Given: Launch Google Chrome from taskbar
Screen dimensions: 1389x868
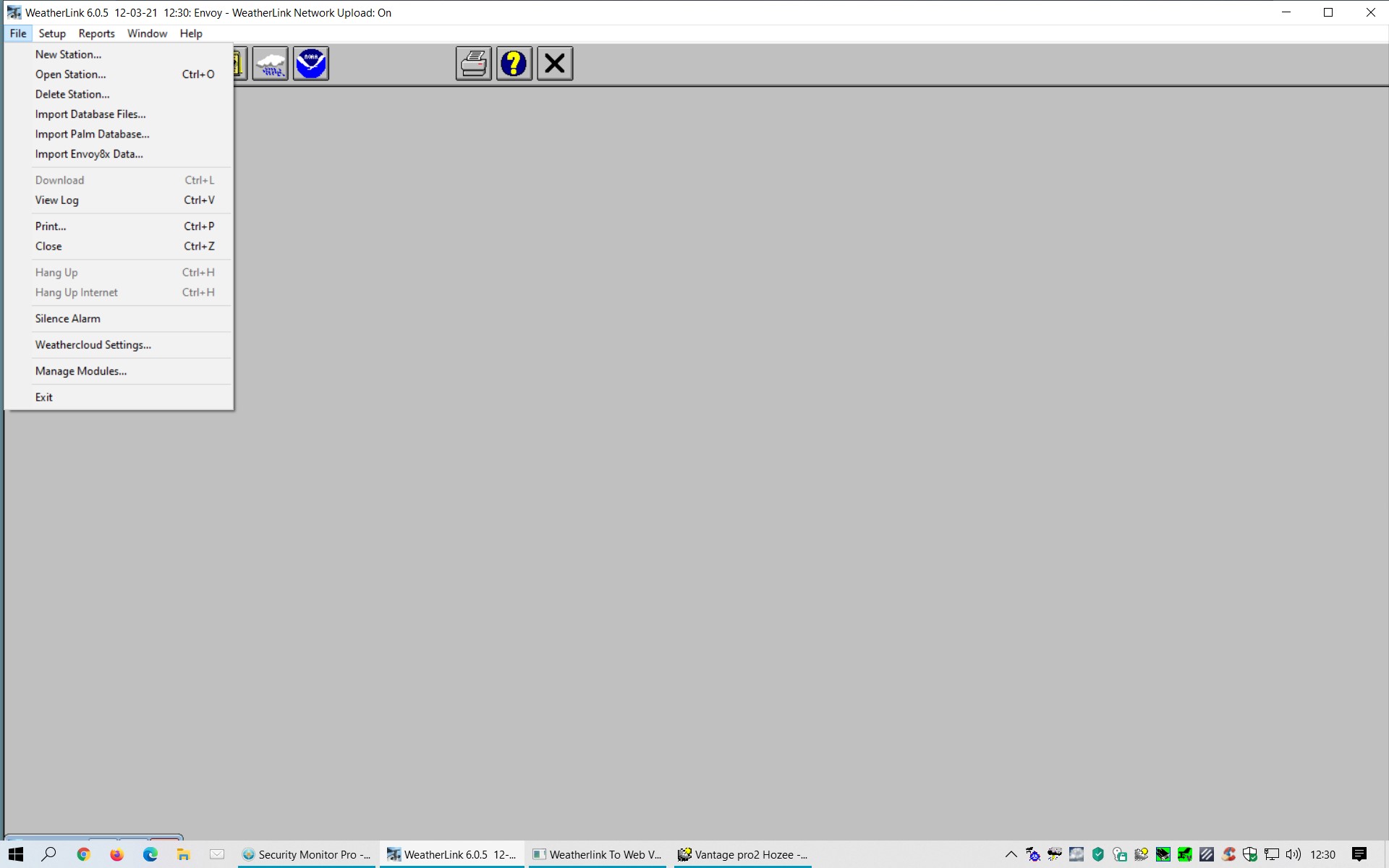Looking at the screenshot, I should pos(83,854).
